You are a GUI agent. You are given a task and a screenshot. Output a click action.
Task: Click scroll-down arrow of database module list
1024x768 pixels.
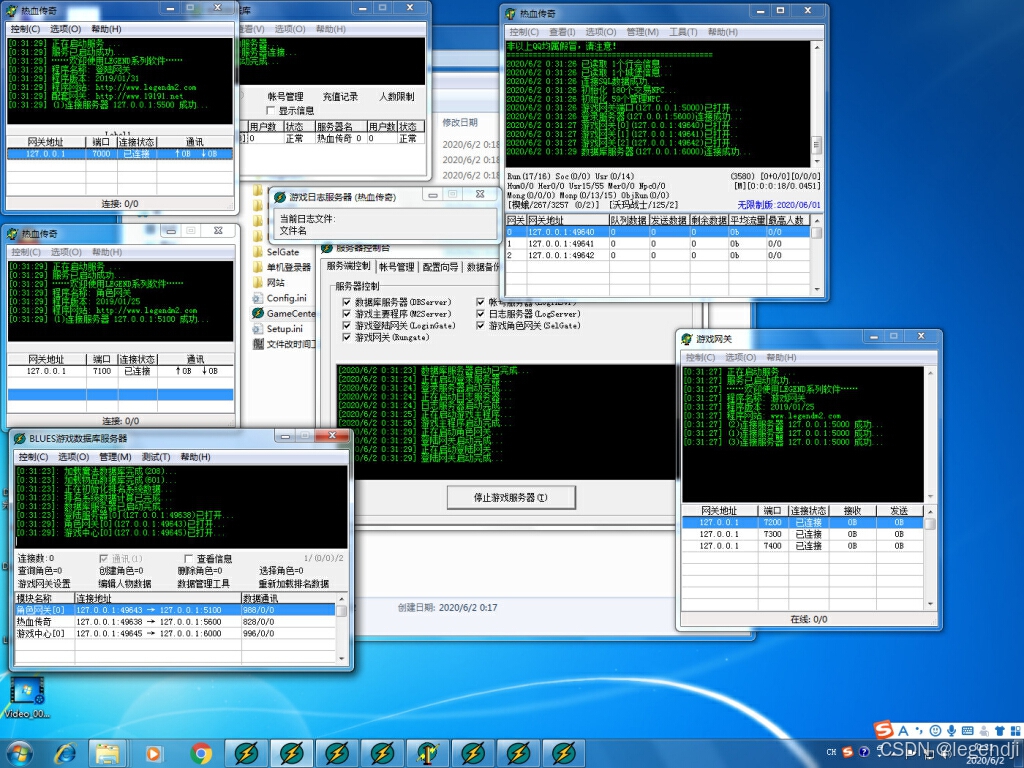point(342,659)
